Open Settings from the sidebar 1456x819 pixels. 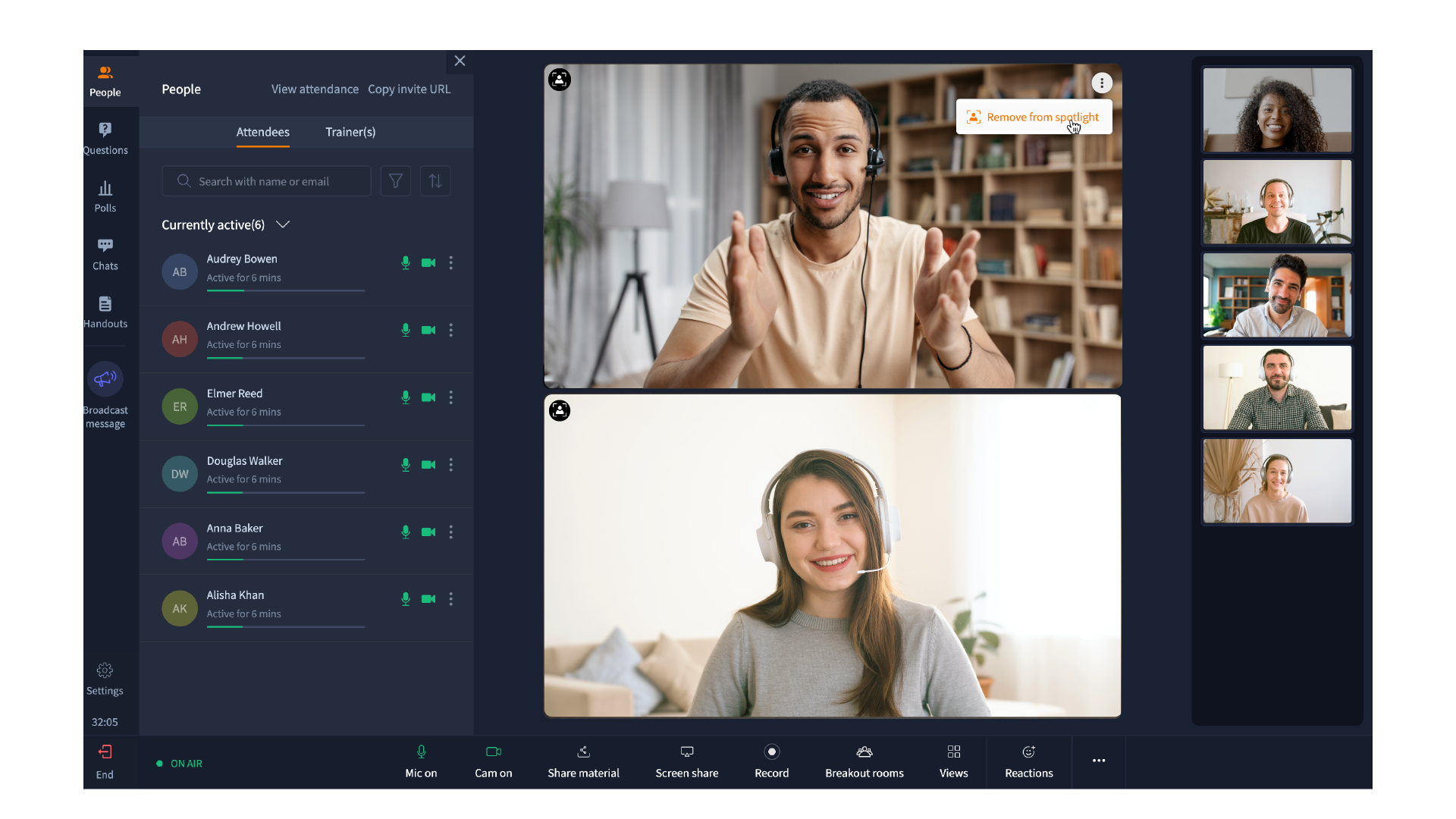pyautogui.click(x=105, y=679)
